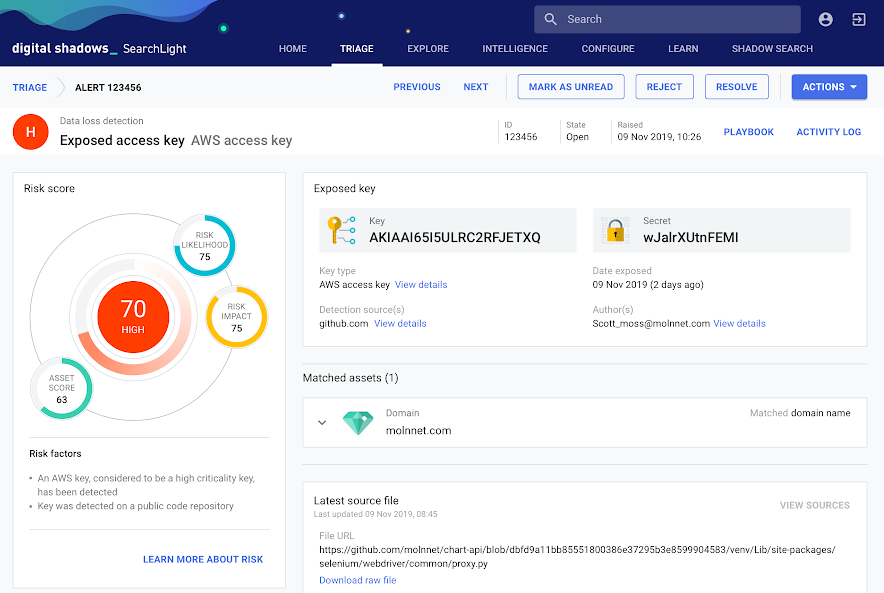Click the Raised date 09 Nov 2019, 10:26

pos(658,137)
